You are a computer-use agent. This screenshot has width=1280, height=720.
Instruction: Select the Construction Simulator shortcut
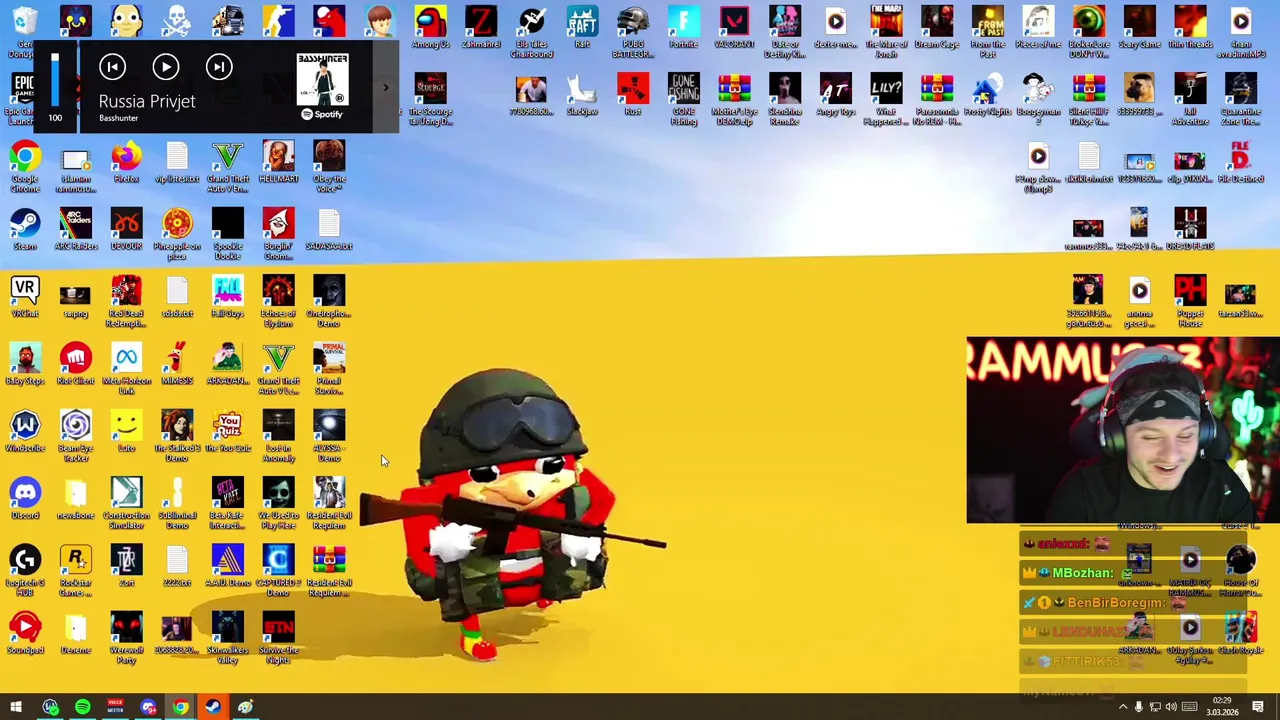(x=126, y=504)
